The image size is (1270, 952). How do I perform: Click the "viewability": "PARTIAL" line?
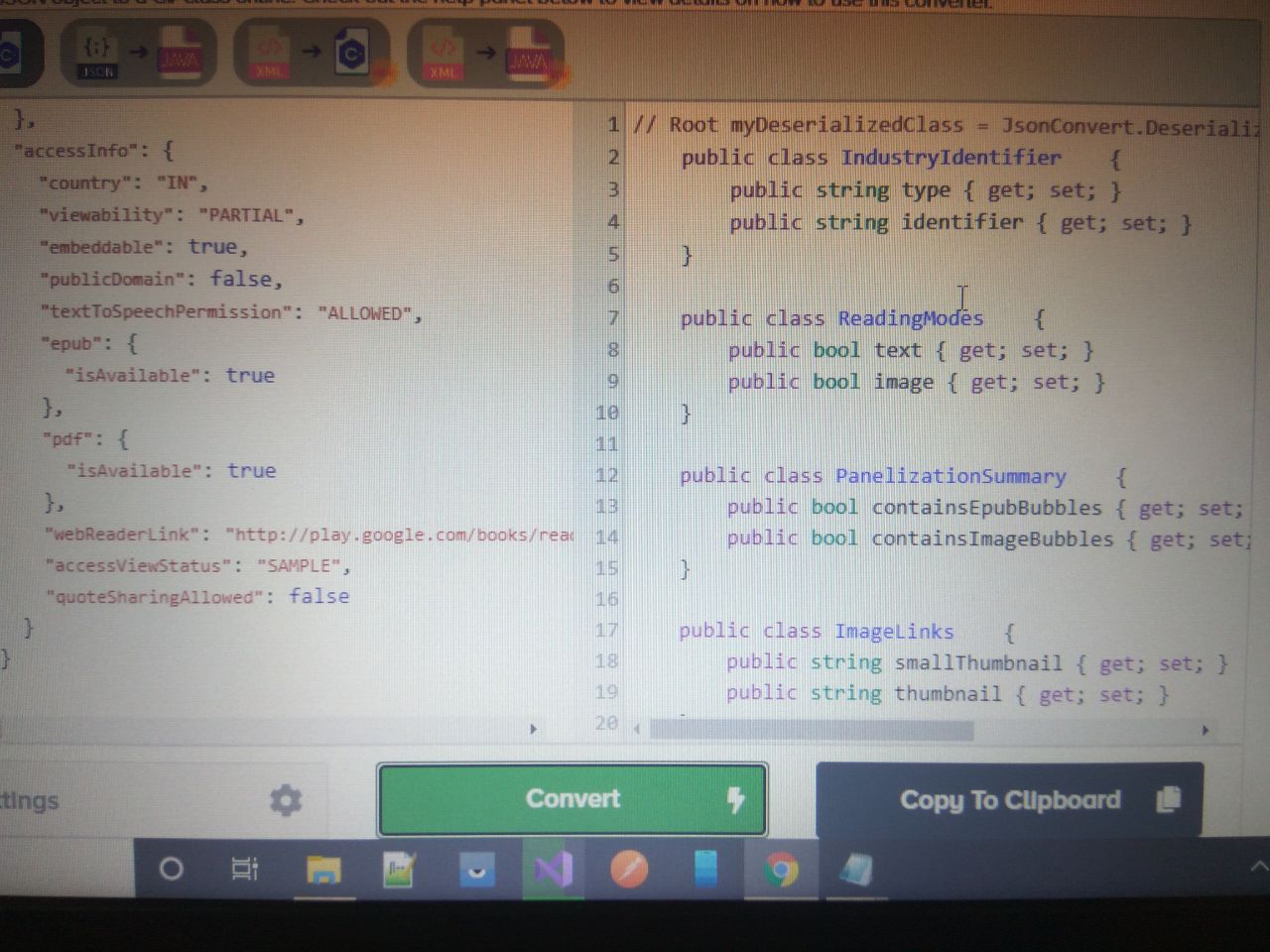[x=171, y=215]
